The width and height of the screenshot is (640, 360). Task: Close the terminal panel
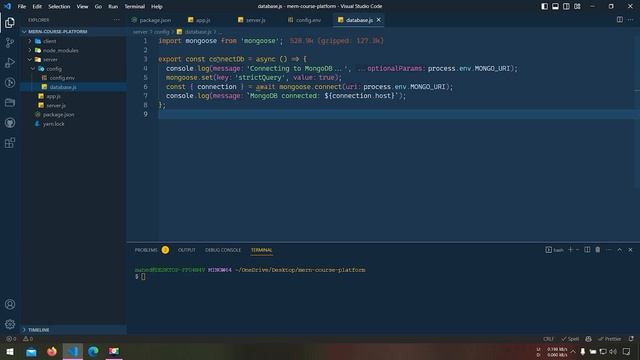[630, 249]
